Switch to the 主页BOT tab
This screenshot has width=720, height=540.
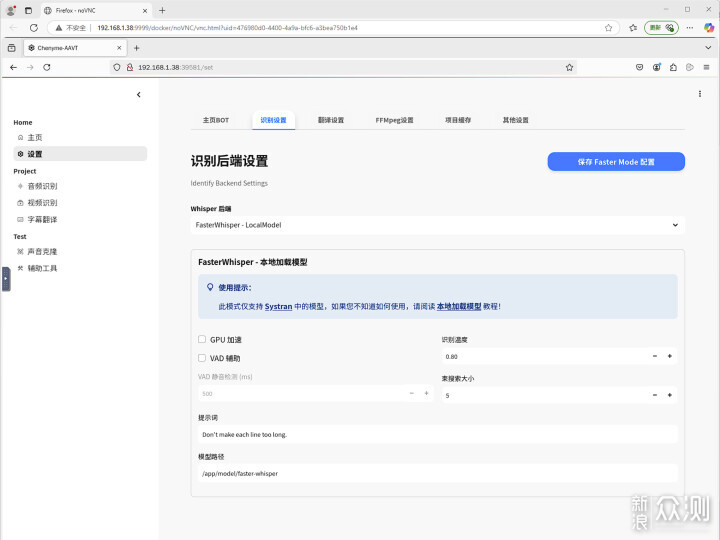(x=216, y=120)
